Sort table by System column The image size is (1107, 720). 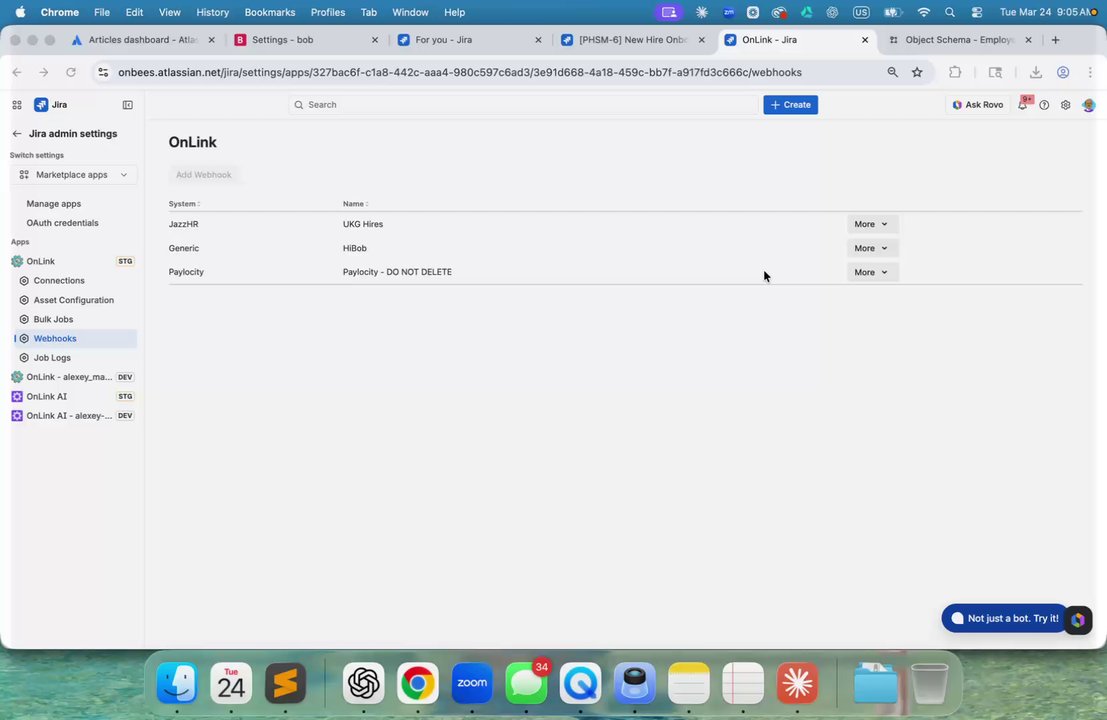click(x=184, y=203)
